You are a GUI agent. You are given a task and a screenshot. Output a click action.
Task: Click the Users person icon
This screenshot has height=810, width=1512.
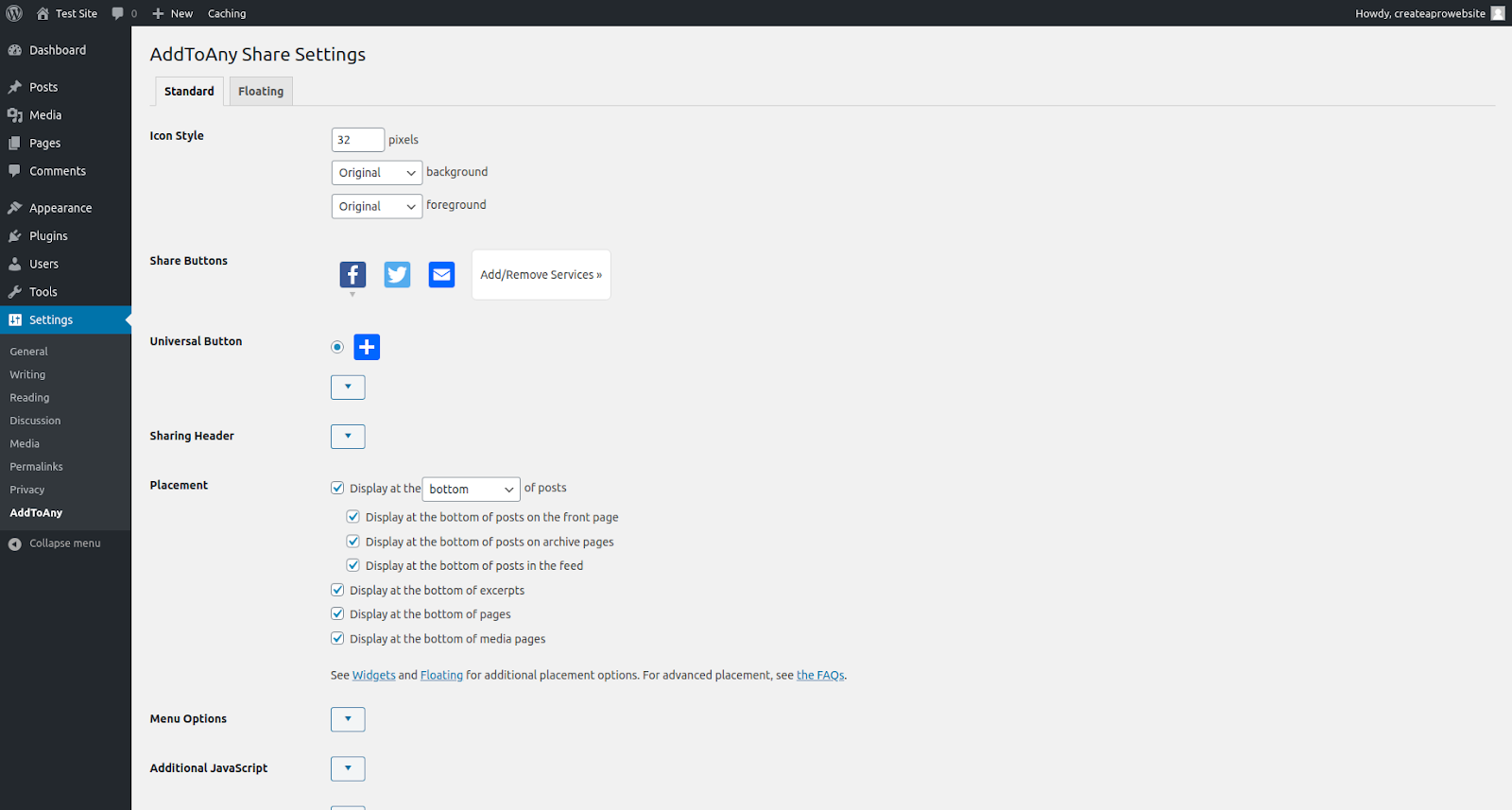pos(15,264)
